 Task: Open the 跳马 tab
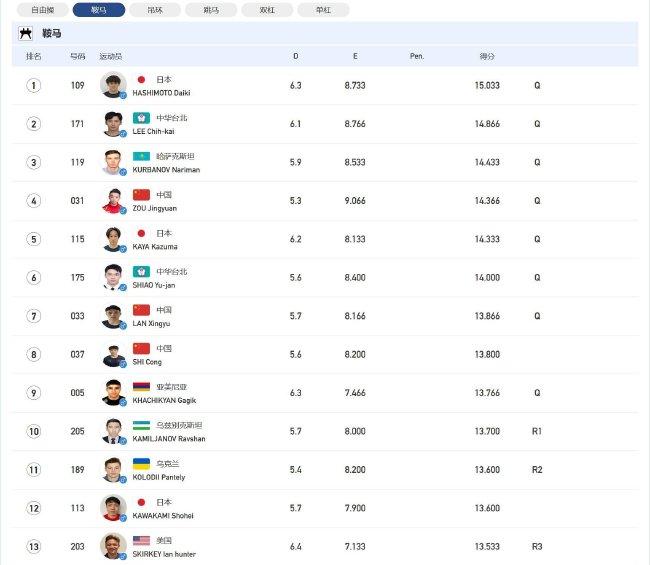211,10
